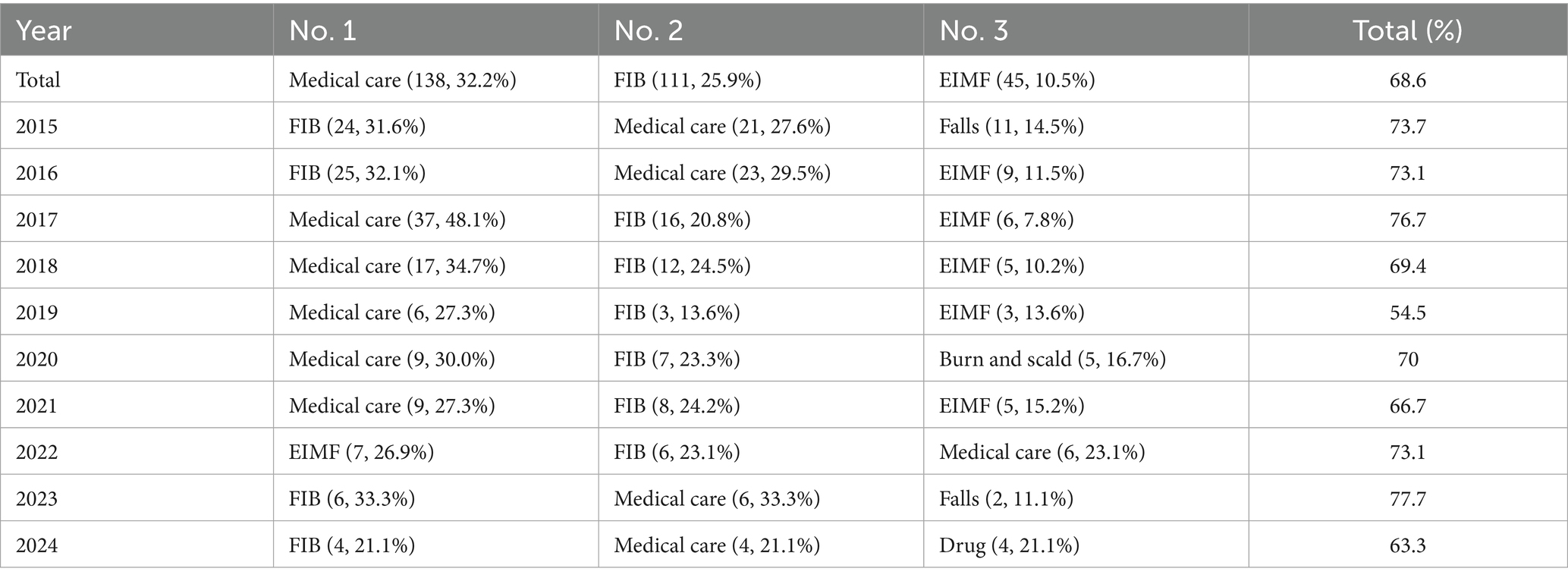
Task: Click the No. 3 column header
Action: [974, 30]
